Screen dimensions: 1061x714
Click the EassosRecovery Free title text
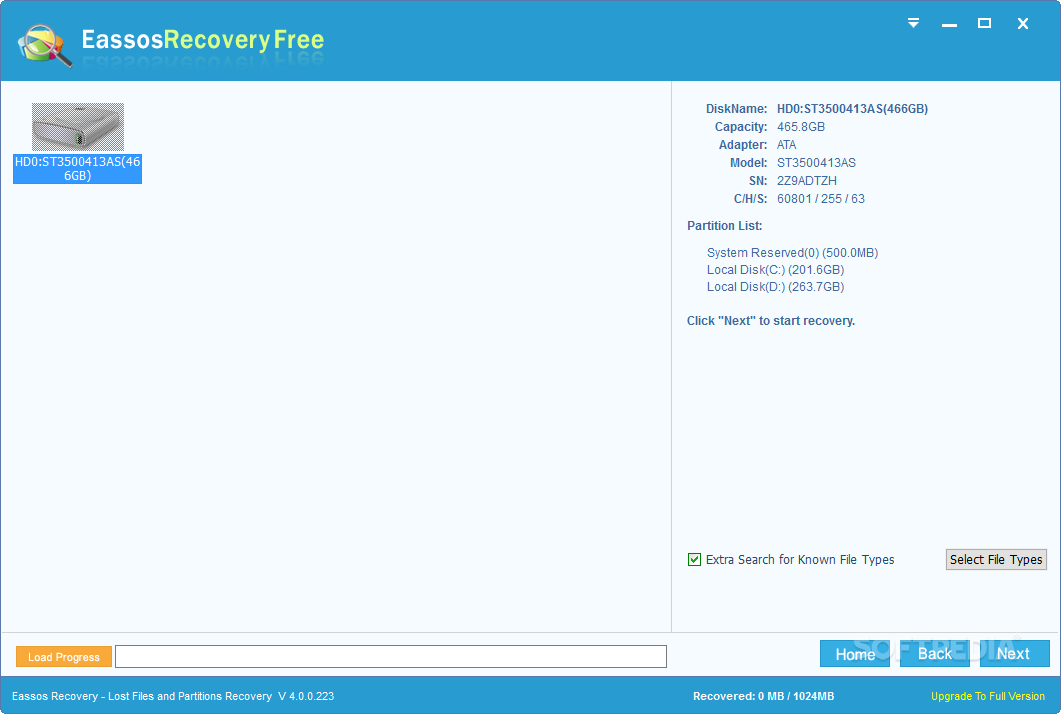point(203,40)
